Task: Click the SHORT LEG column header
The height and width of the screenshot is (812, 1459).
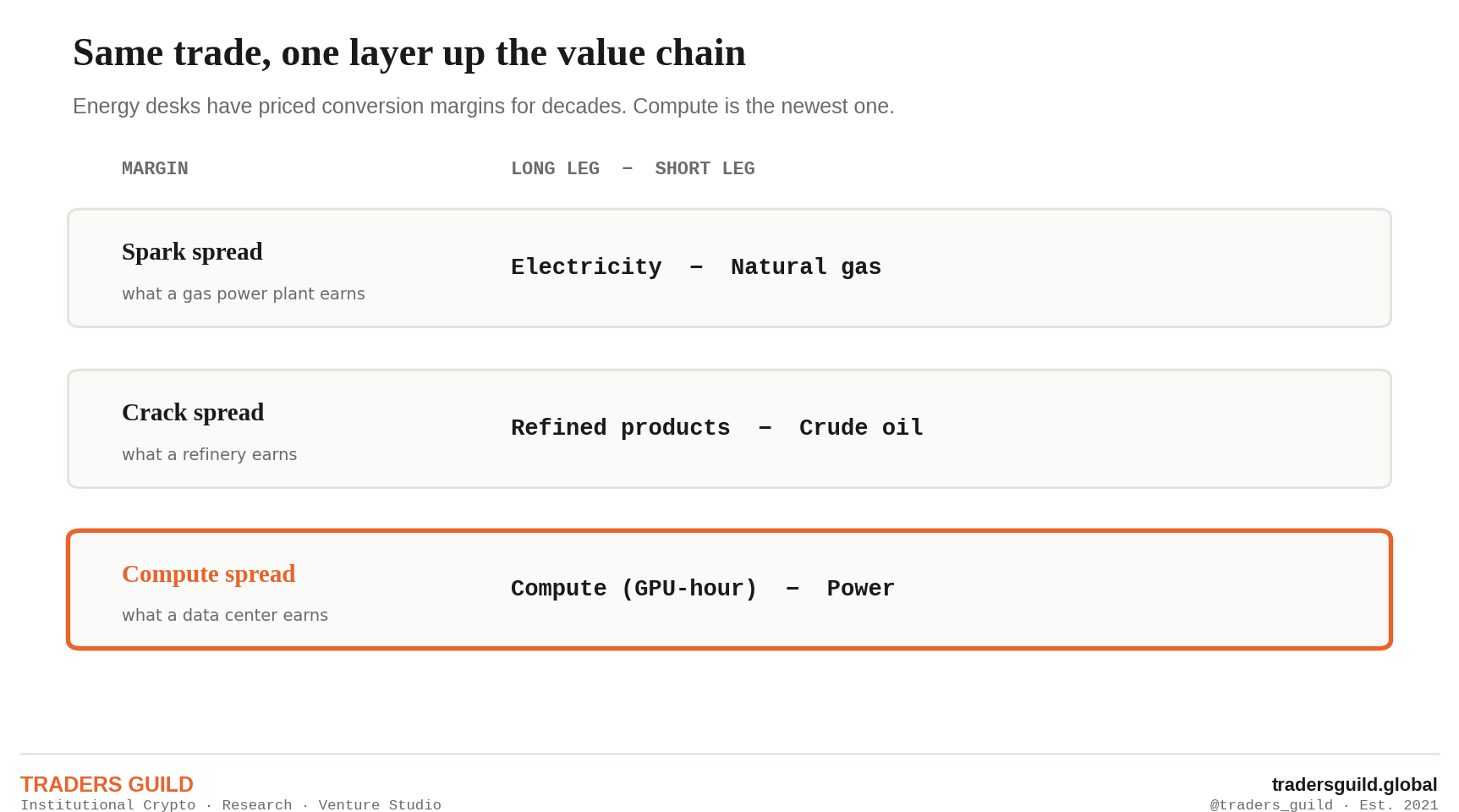Action: (x=705, y=169)
